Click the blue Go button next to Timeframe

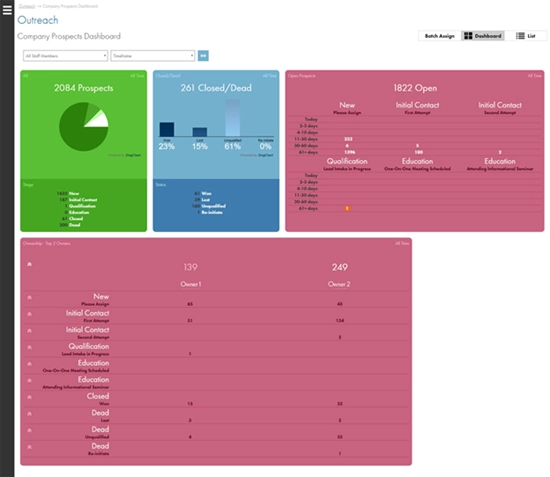click(x=203, y=56)
